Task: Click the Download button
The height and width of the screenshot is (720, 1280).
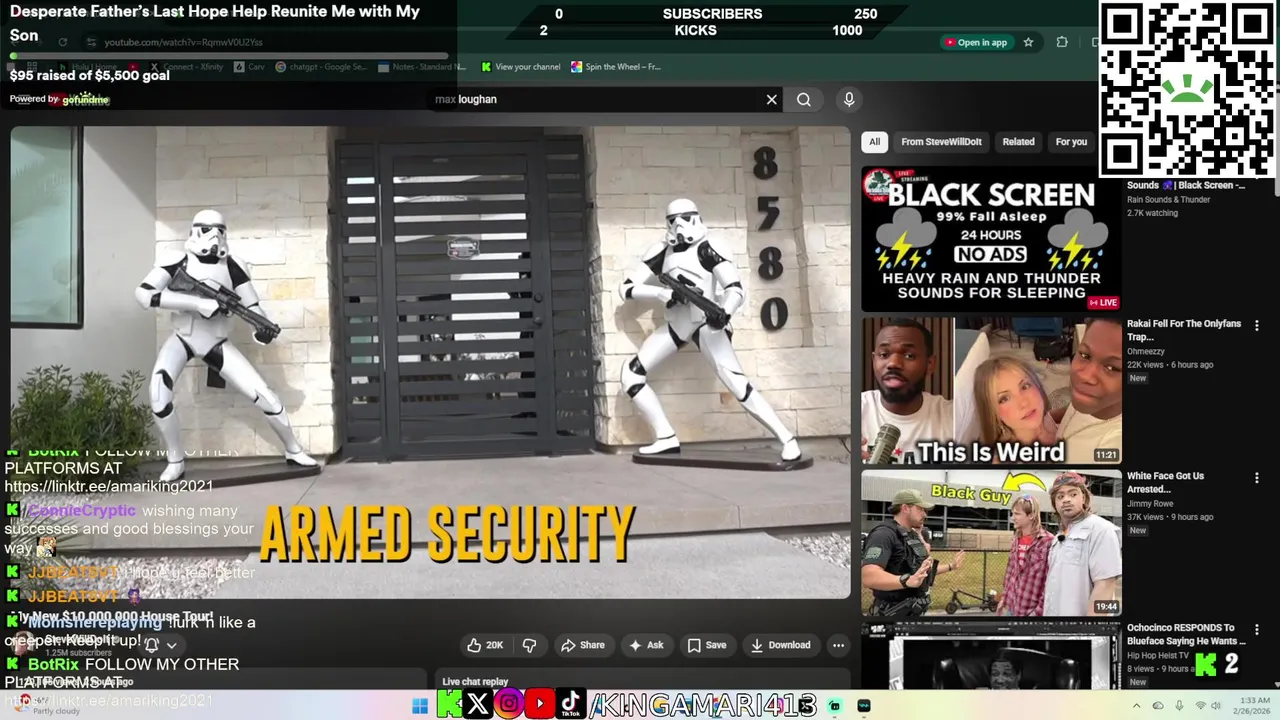Action: pyautogui.click(x=780, y=645)
